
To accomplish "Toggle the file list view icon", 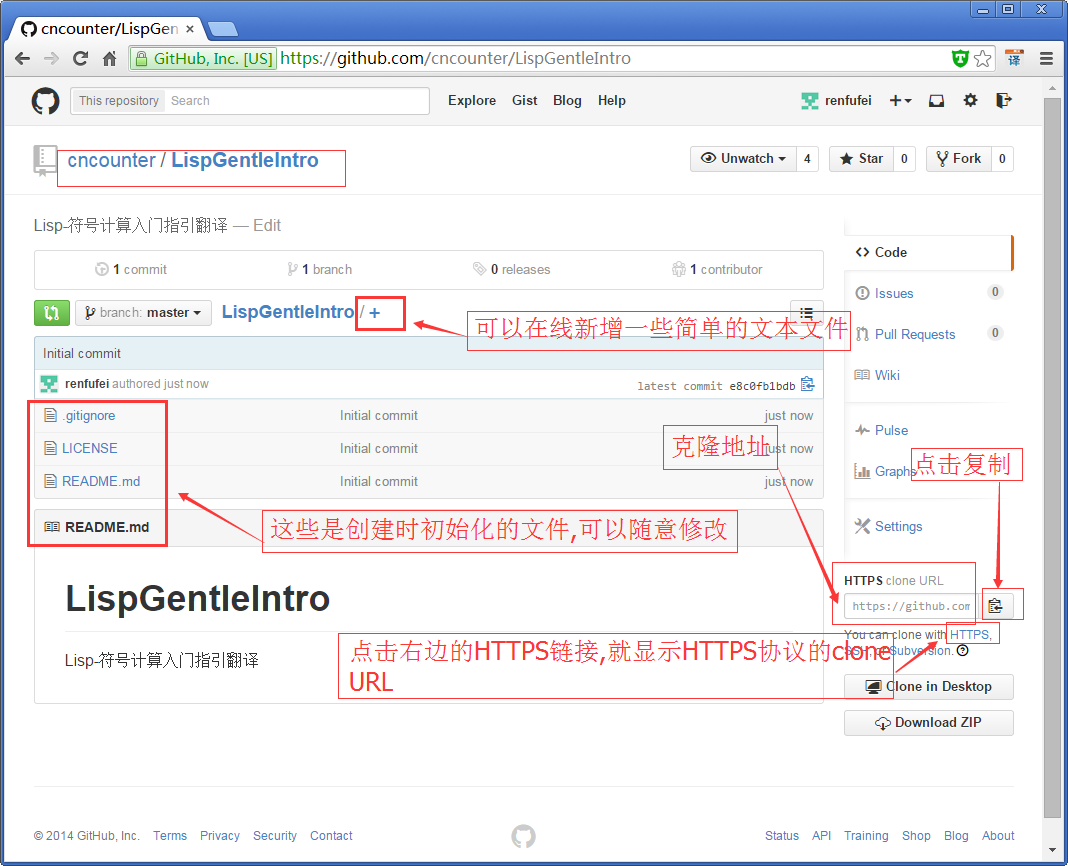I will tap(806, 313).
